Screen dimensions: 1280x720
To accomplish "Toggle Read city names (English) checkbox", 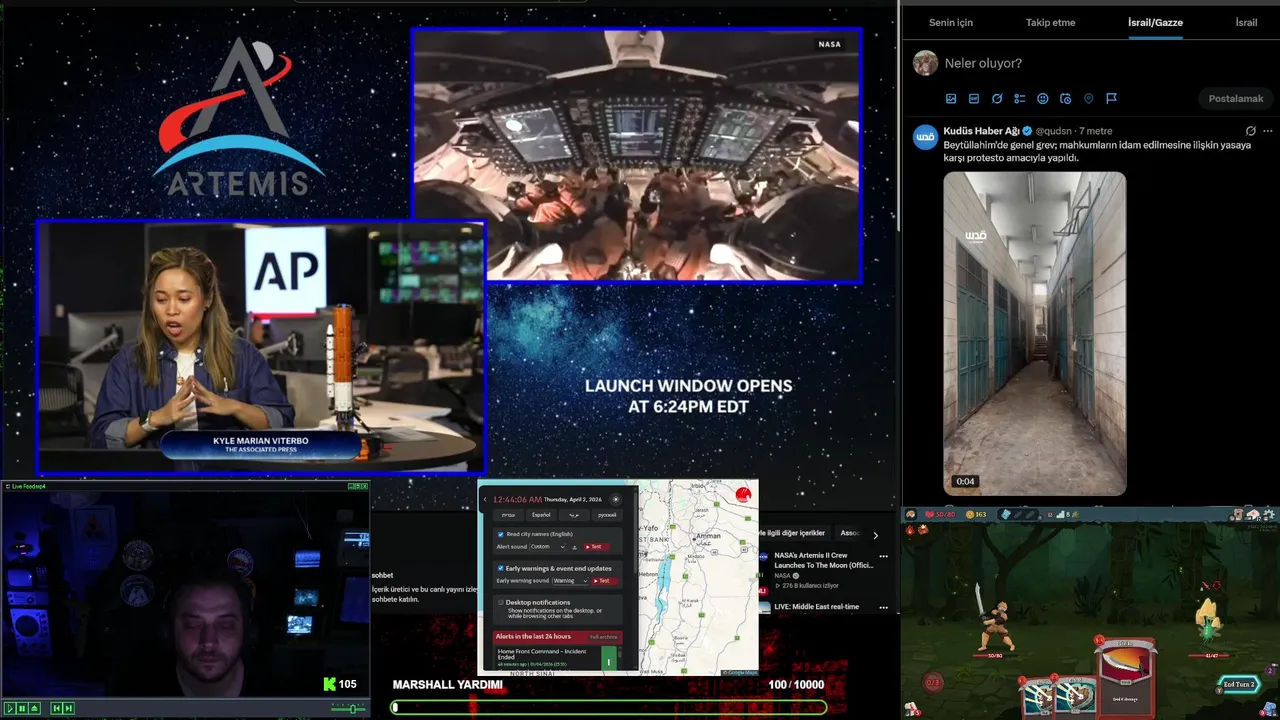I will pos(501,534).
